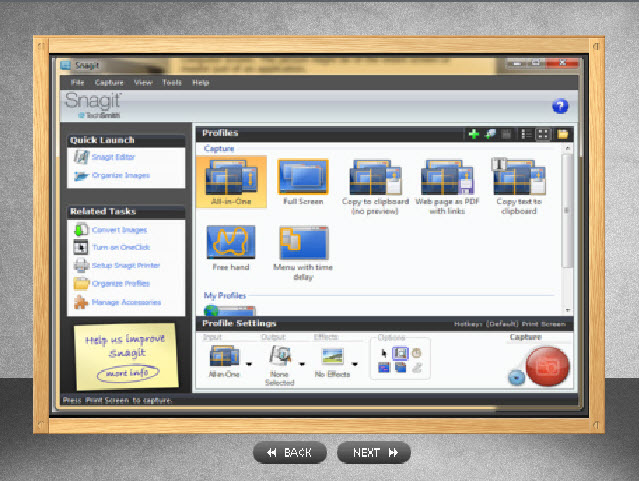639x481 pixels.
Task: Click the profiles list scroll-up arrow
Action: 567,149
